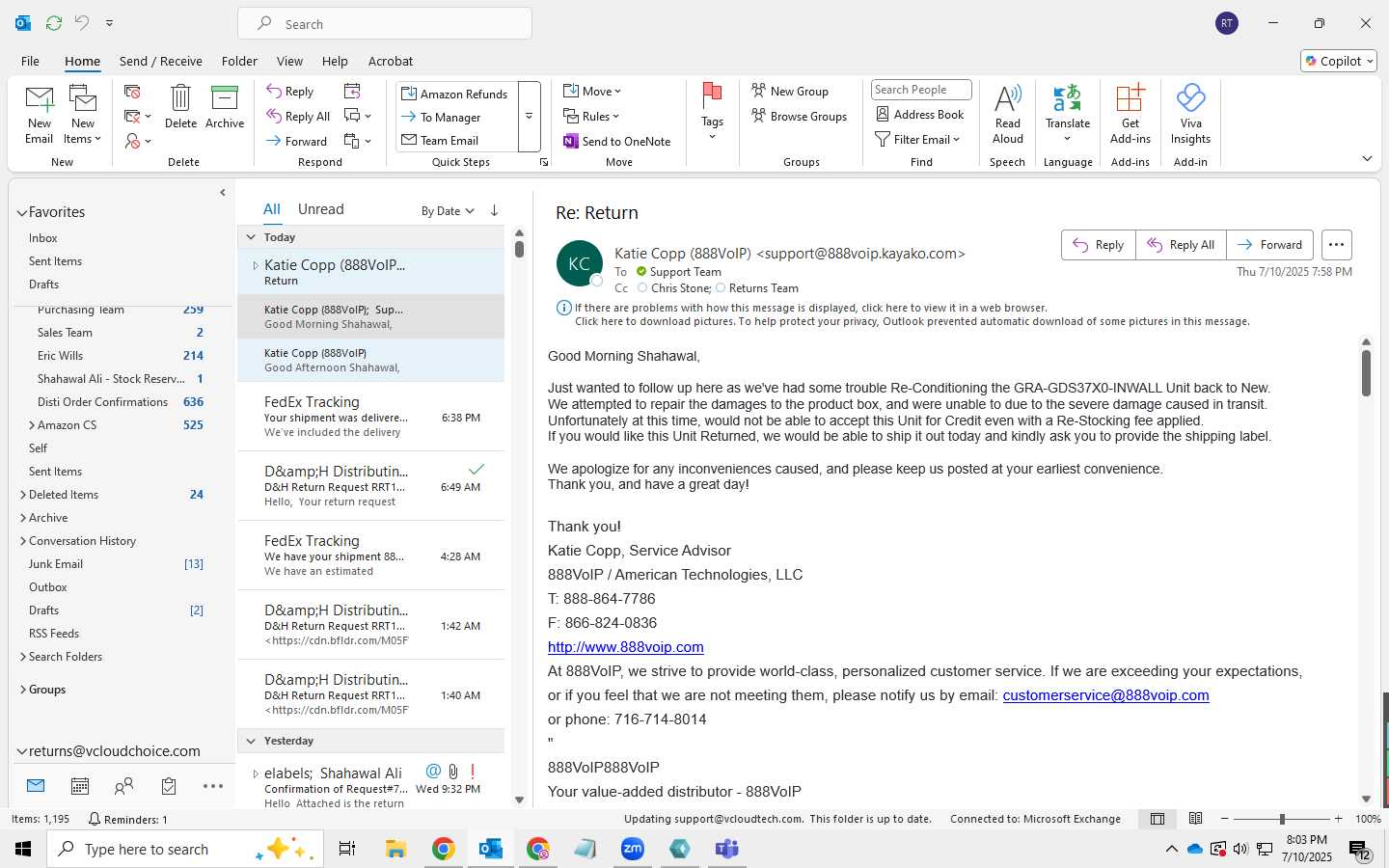Open the Acrobat ribbon tab
This screenshot has width=1389, height=868.
click(391, 61)
